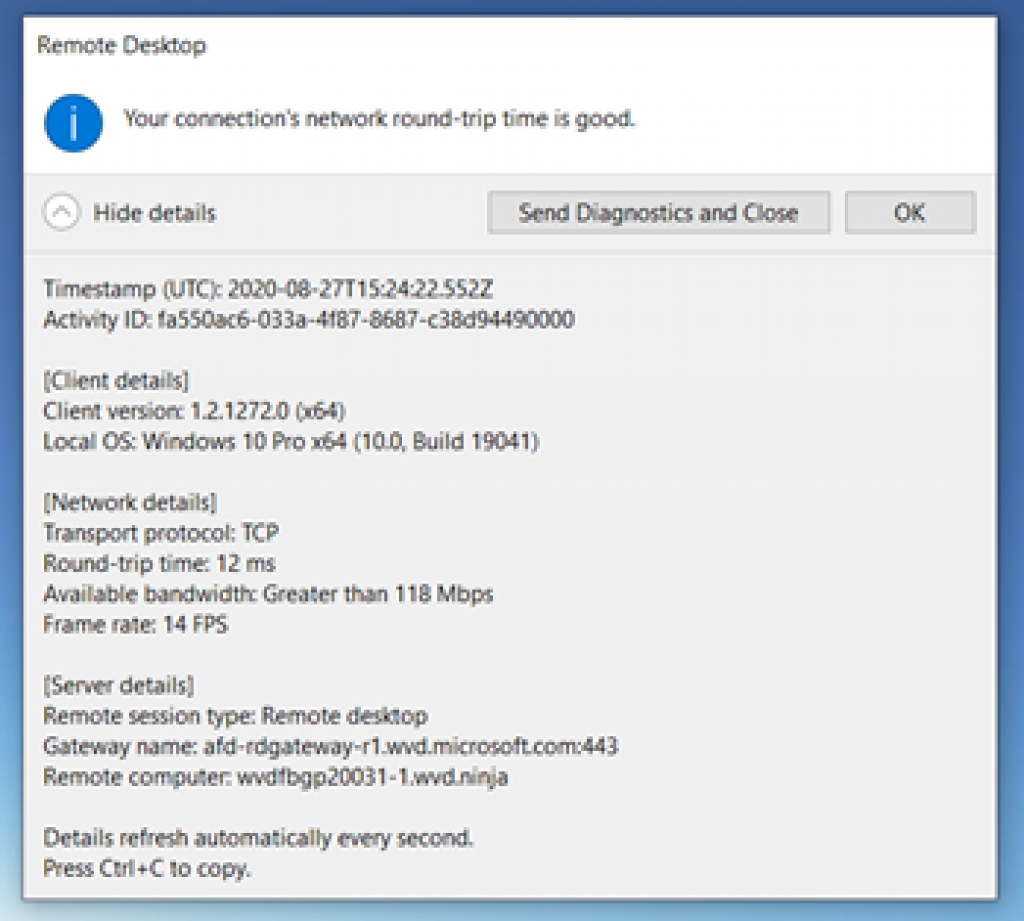
Task: Click the blue information icon
Action: tap(73, 123)
